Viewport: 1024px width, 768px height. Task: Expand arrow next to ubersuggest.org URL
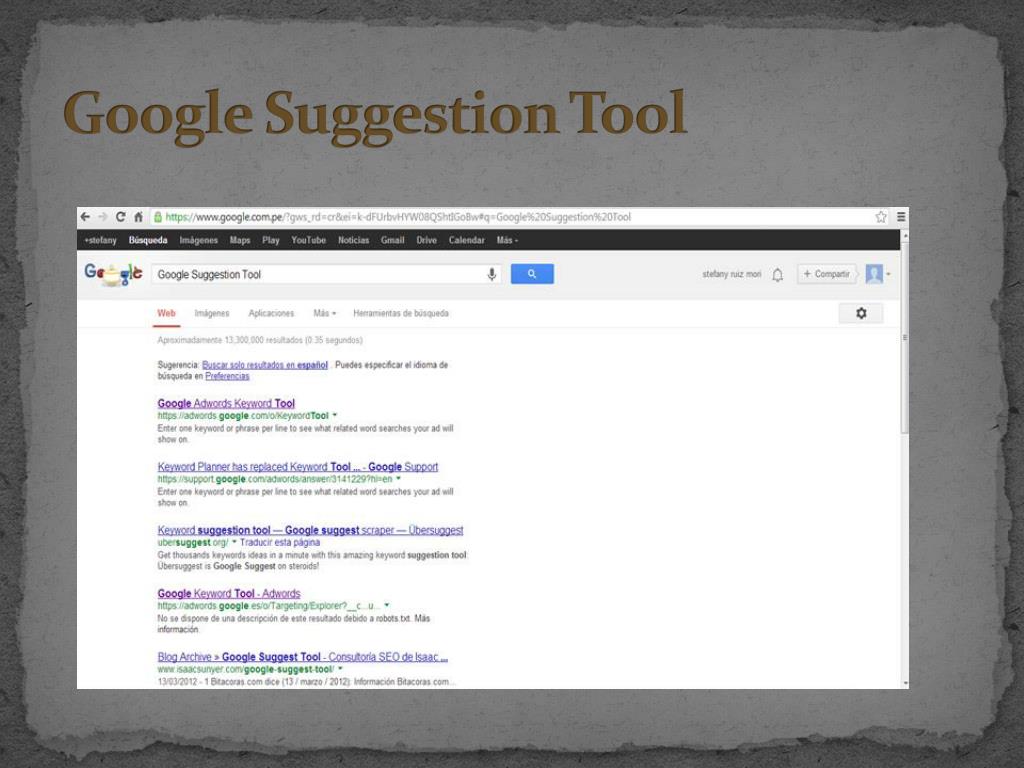click(234, 542)
